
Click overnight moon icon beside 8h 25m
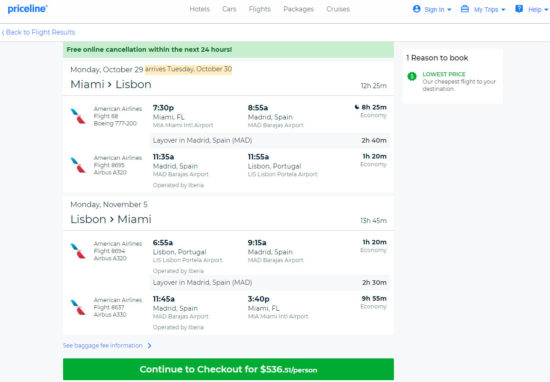(x=357, y=107)
